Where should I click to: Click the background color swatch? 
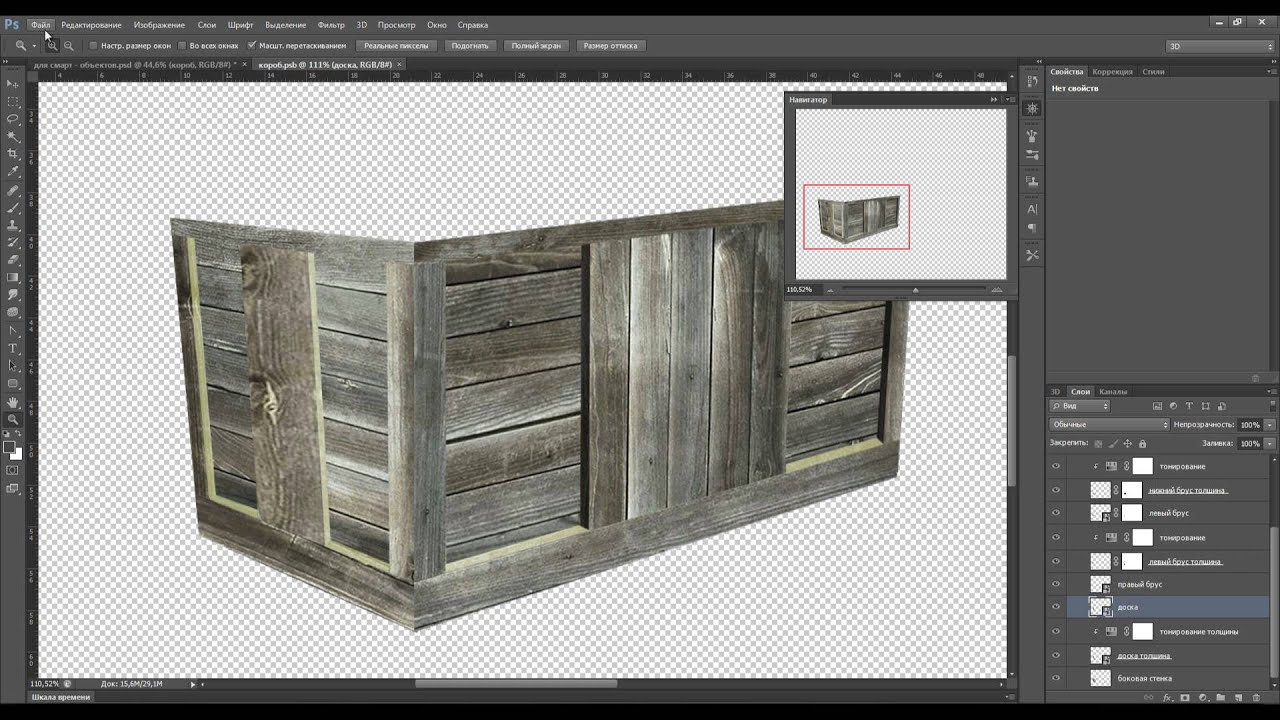pyautogui.click(x=17, y=455)
